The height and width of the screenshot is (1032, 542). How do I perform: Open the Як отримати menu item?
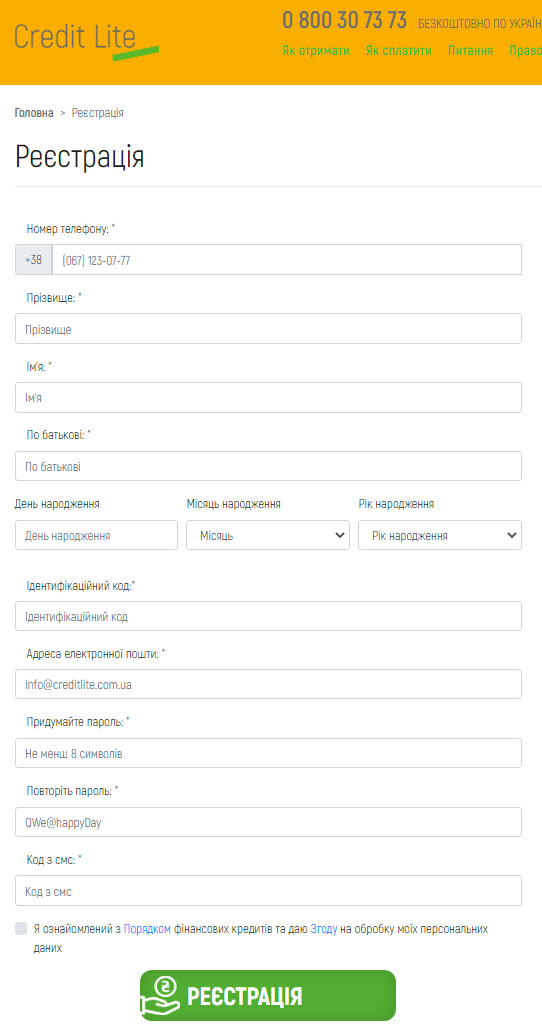click(x=316, y=51)
